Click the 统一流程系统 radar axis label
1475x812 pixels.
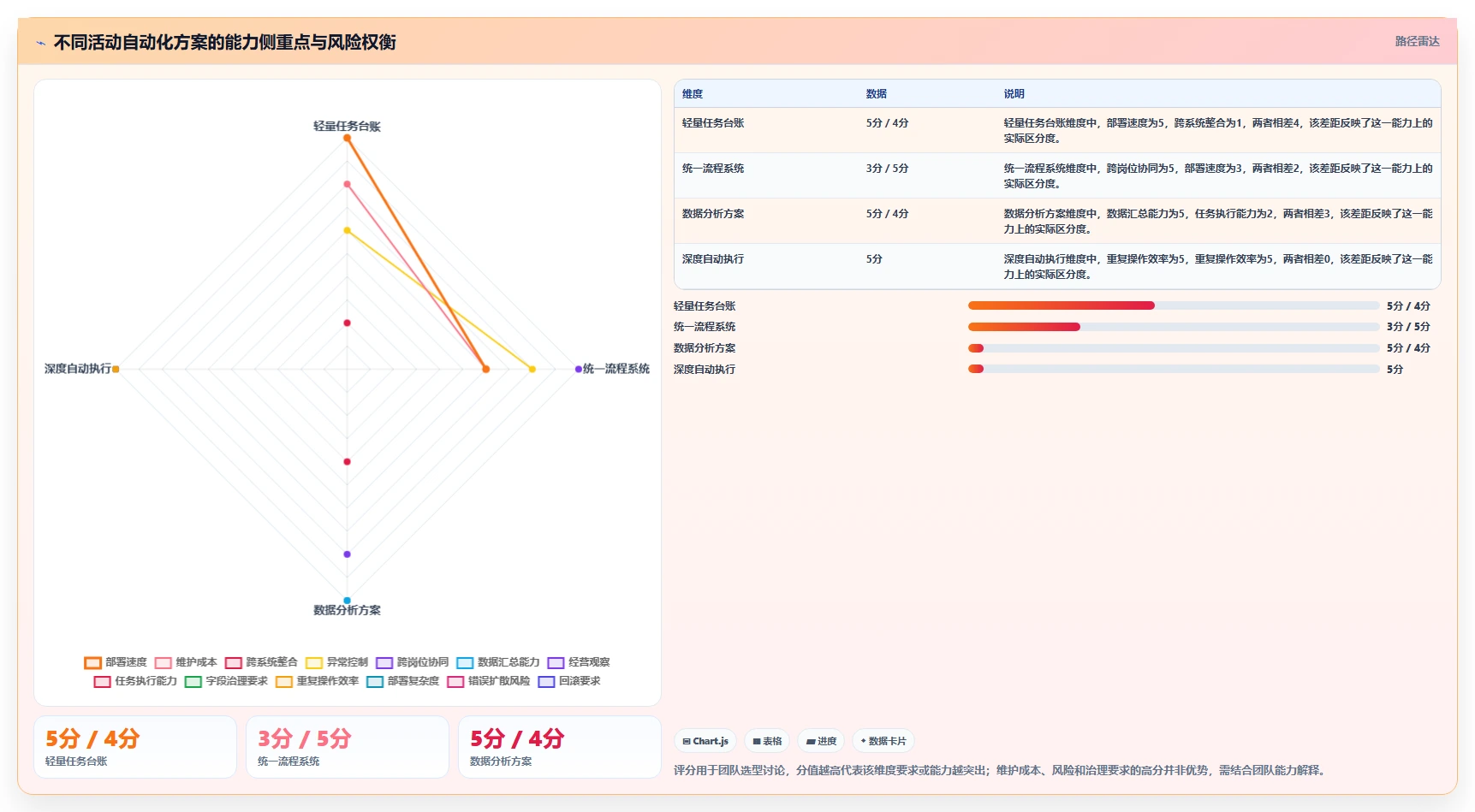point(616,369)
